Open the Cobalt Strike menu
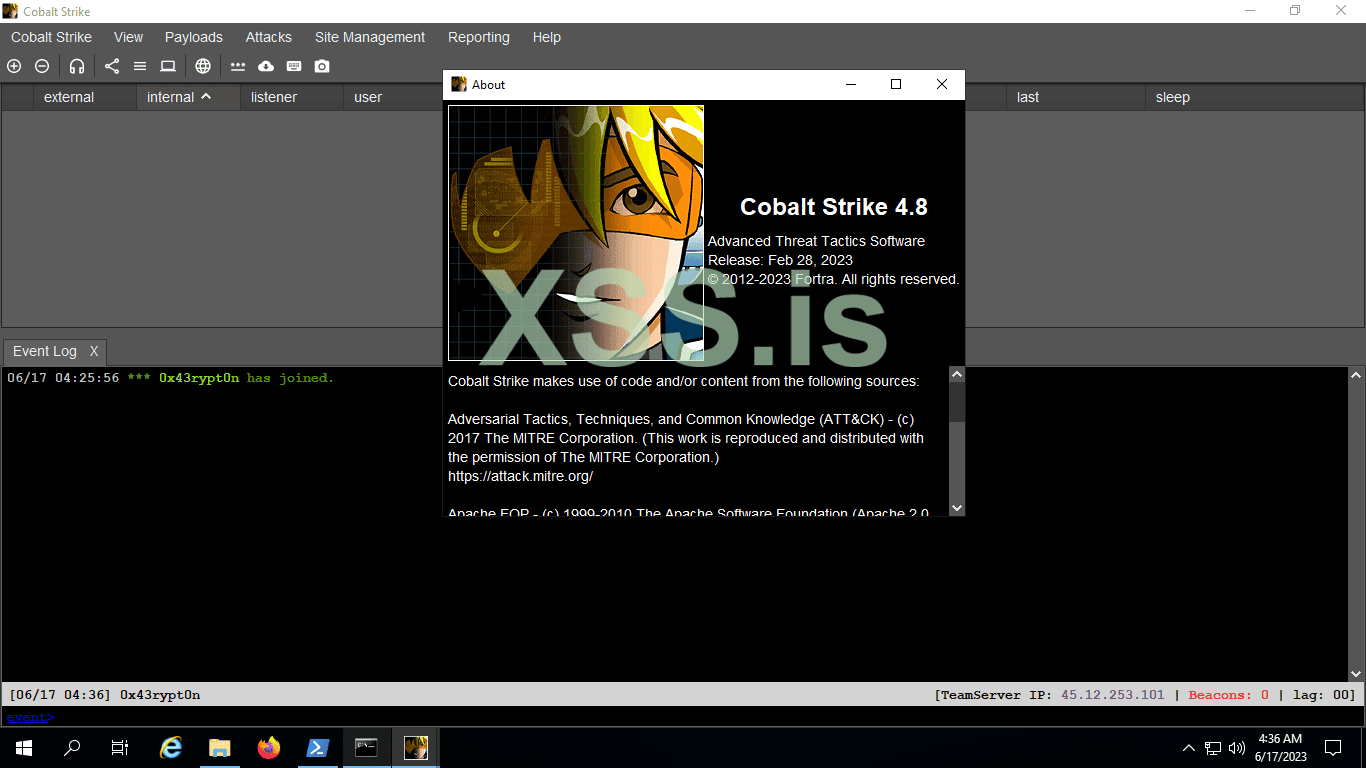This screenshot has width=1366, height=768. tap(51, 37)
